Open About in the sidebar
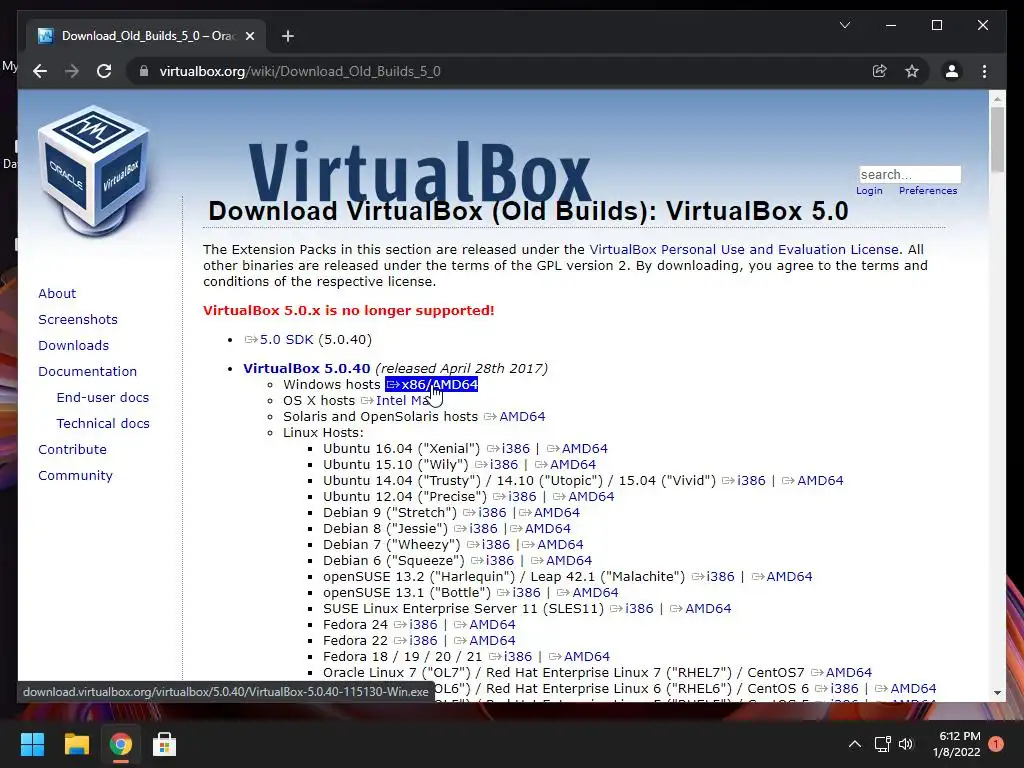The width and height of the screenshot is (1024, 768). (57, 293)
